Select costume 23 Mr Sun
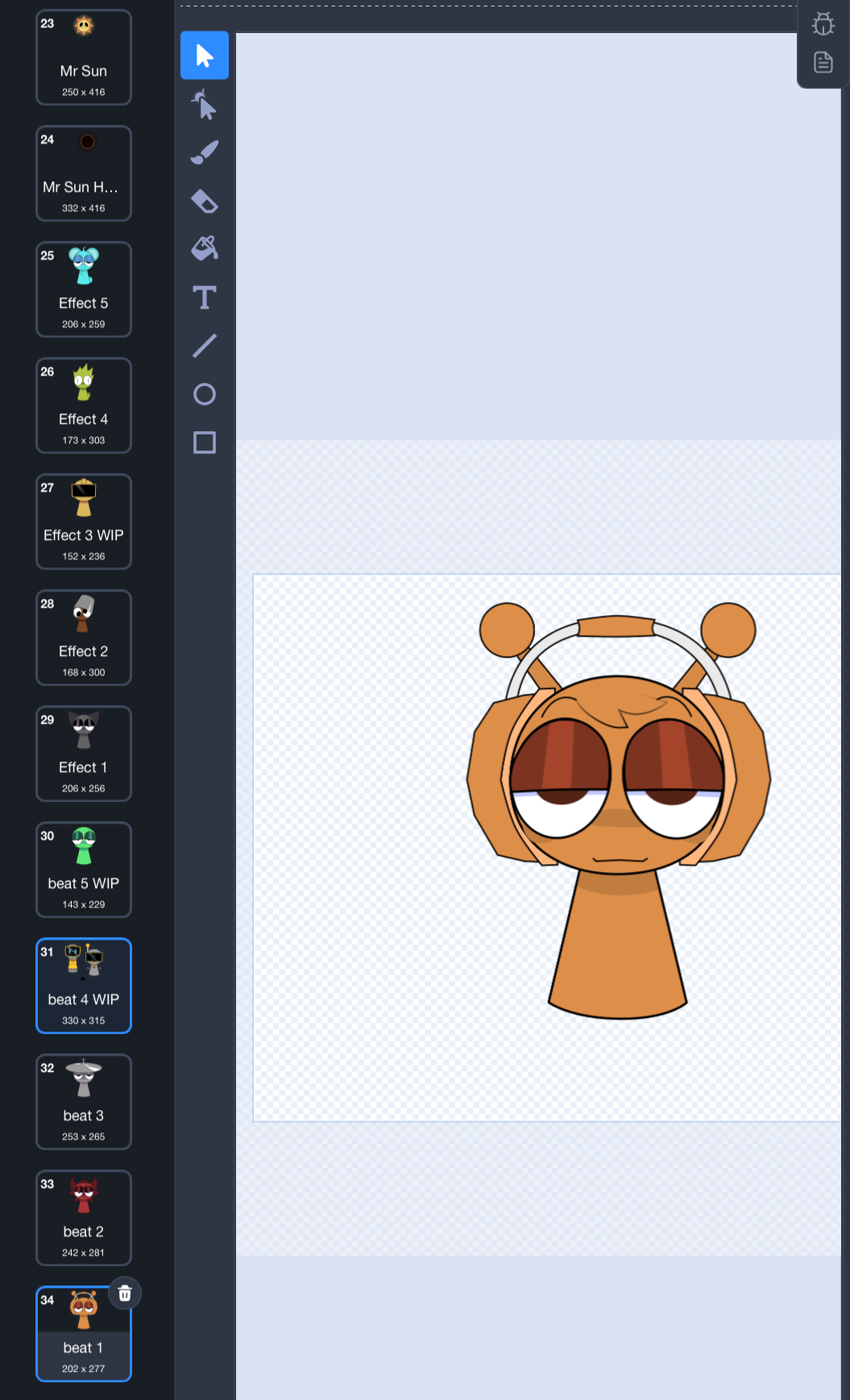Image resolution: width=850 pixels, height=1400 pixels. click(84, 57)
